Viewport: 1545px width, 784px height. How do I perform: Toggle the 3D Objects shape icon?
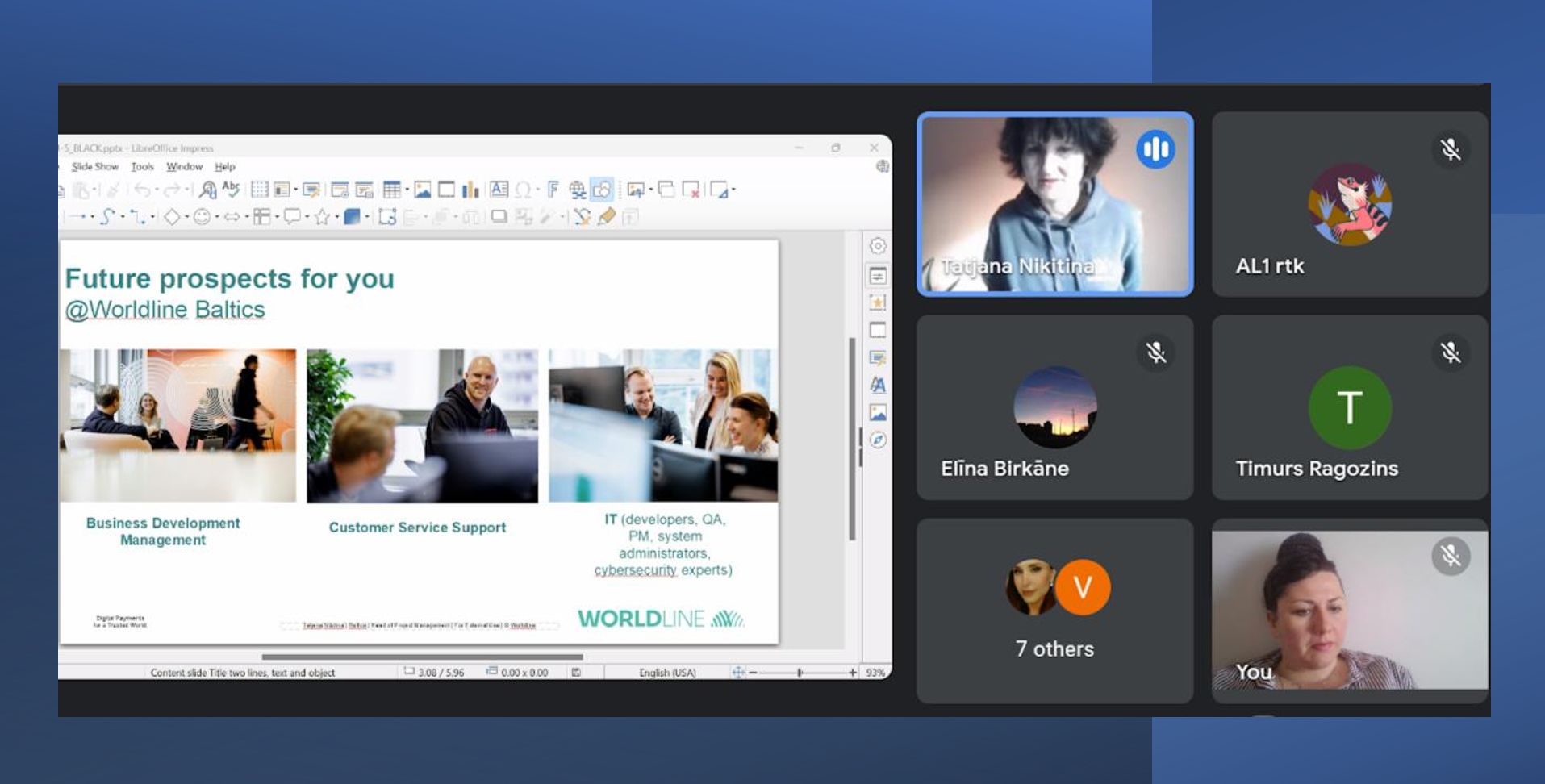coord(353,216)
